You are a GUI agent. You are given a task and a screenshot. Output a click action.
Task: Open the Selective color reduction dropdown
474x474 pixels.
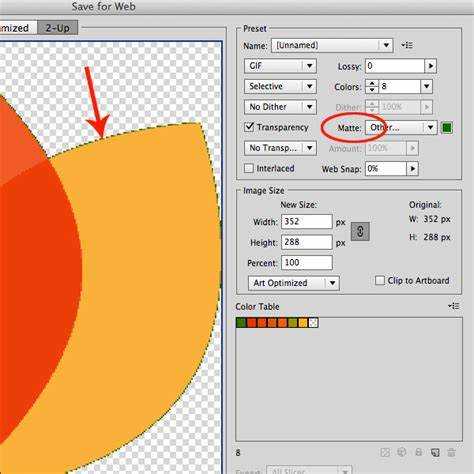(x=280, y=86)
